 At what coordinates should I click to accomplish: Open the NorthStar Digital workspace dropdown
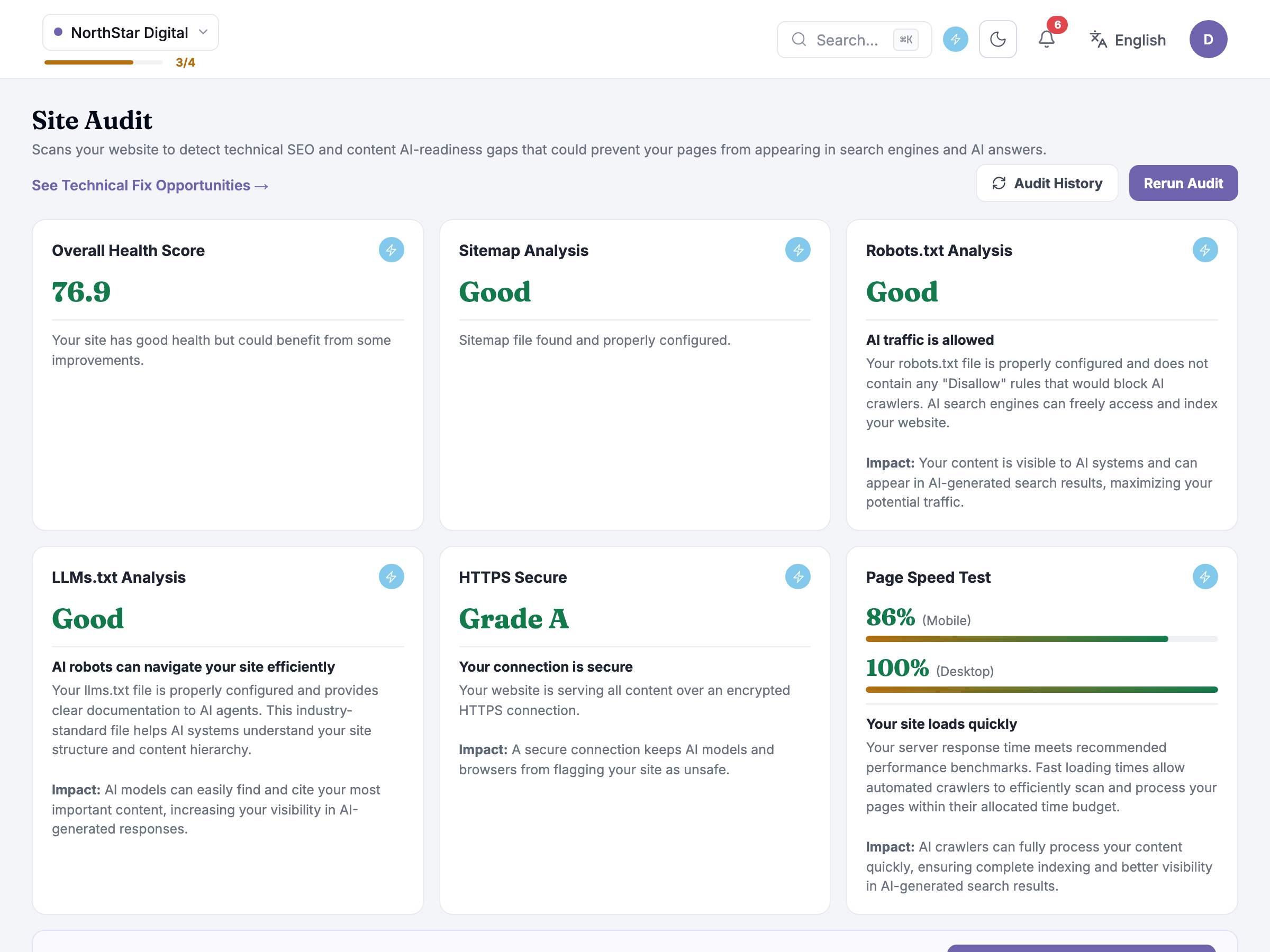pyautogui.click(x=130, y=33)
